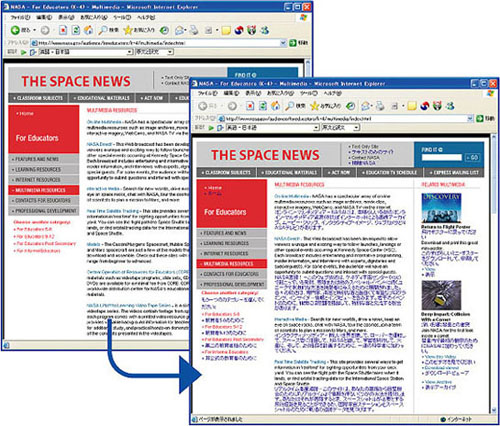Click the Find It search input field

442,157
